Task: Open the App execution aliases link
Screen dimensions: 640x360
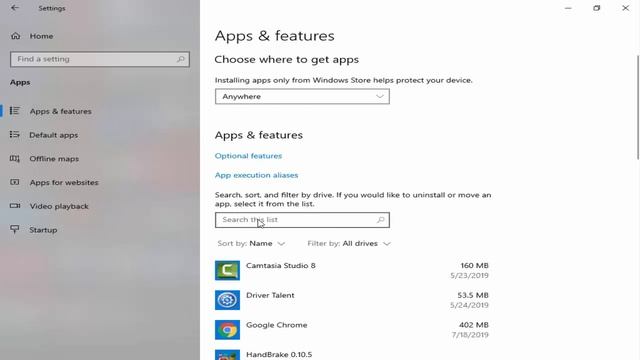Action: (x=256, y=175)
